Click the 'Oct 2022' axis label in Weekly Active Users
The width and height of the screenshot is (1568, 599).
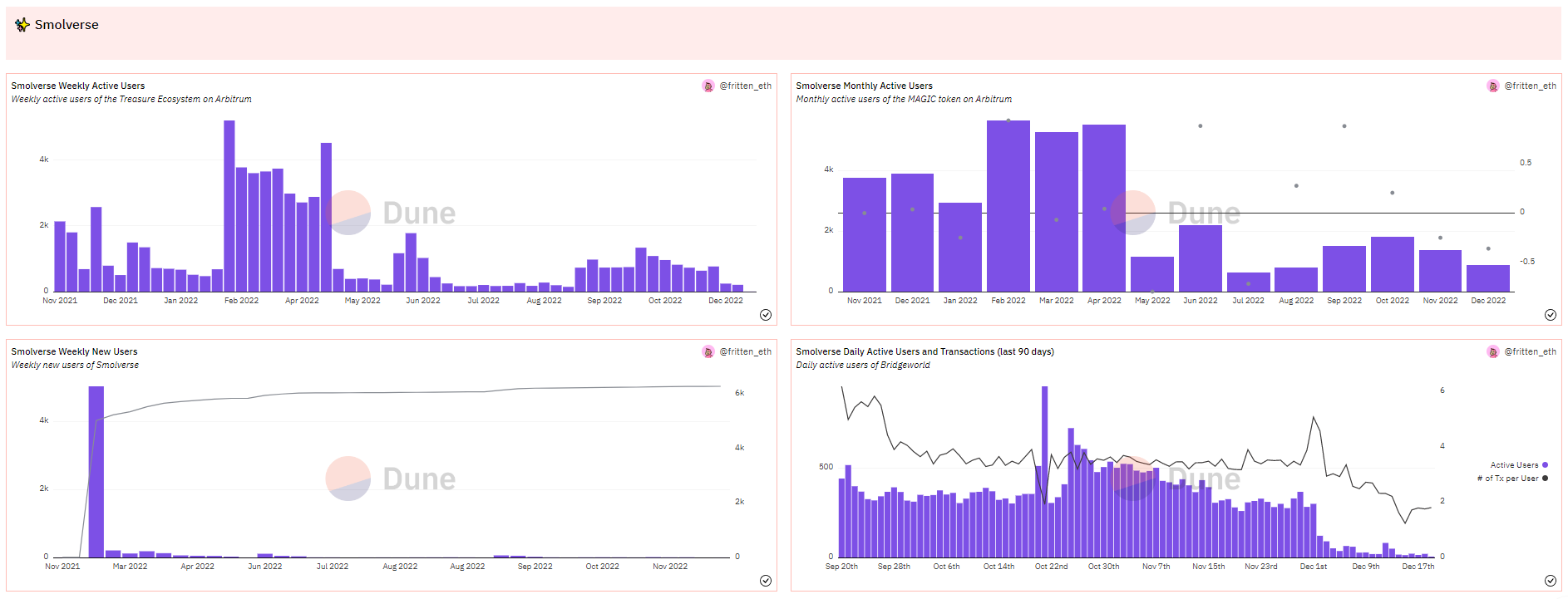click(665, 301)
